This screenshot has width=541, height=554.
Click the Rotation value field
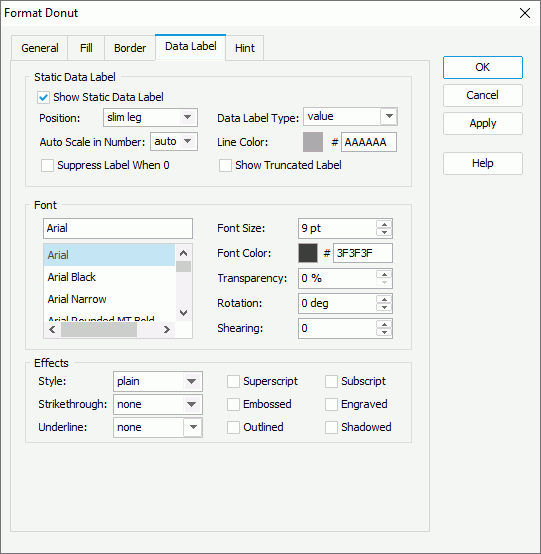point(337,303)
